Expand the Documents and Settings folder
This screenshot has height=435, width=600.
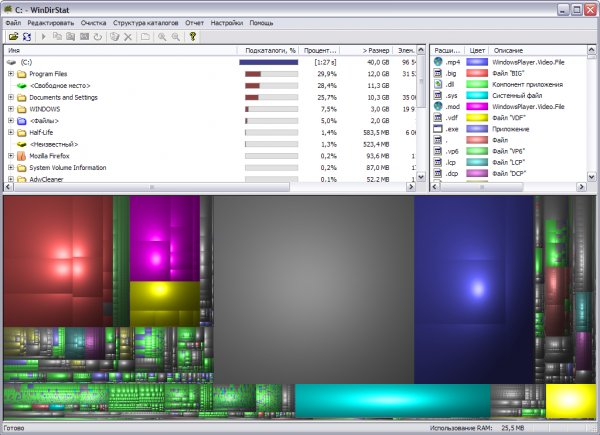click(x=11, y=97)
